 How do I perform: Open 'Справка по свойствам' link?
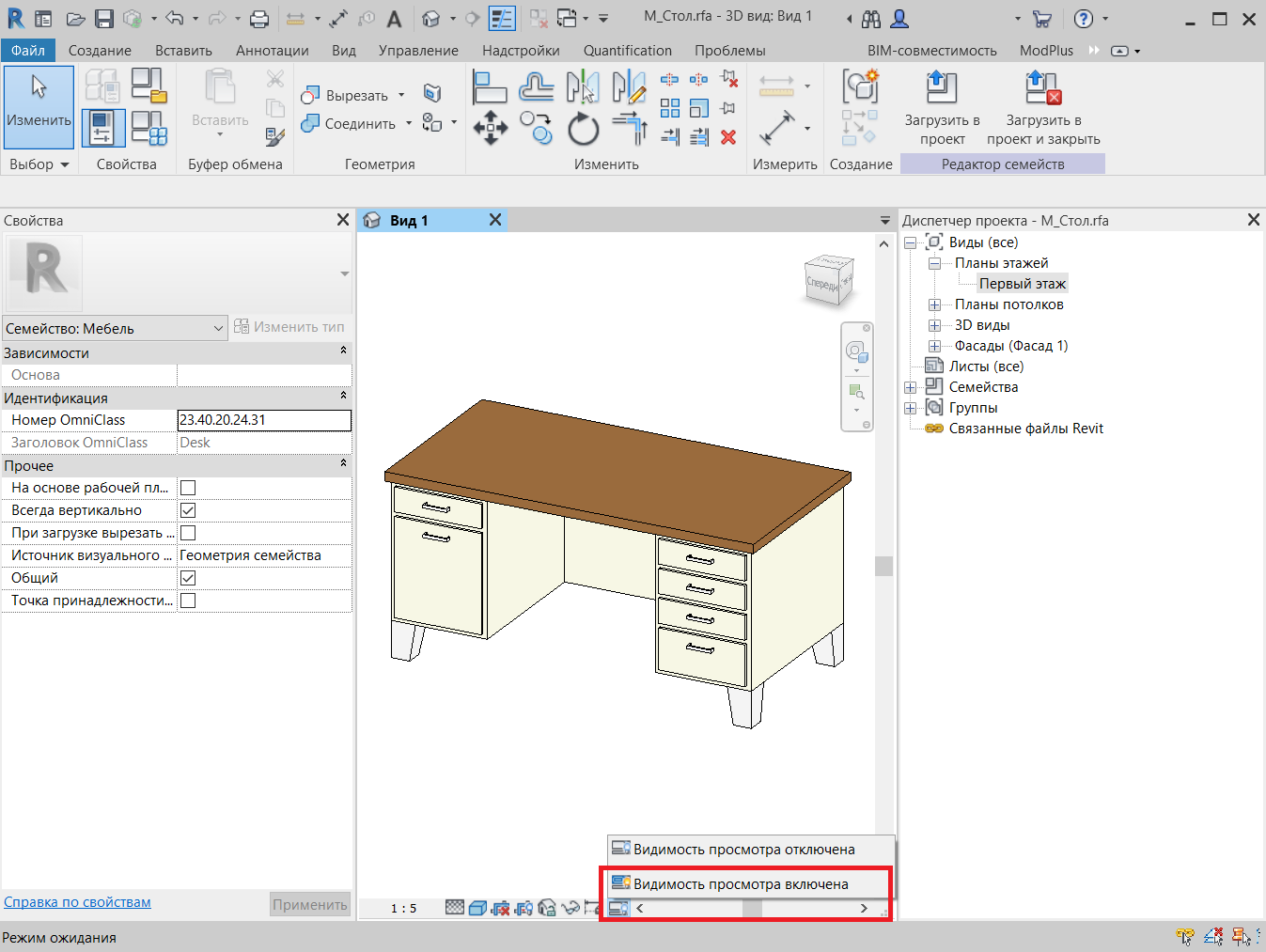pos(77,902)
